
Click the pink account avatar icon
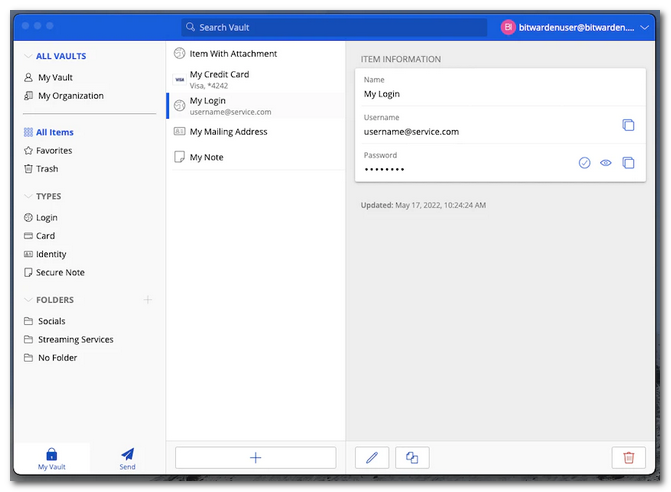pos(508,27)
